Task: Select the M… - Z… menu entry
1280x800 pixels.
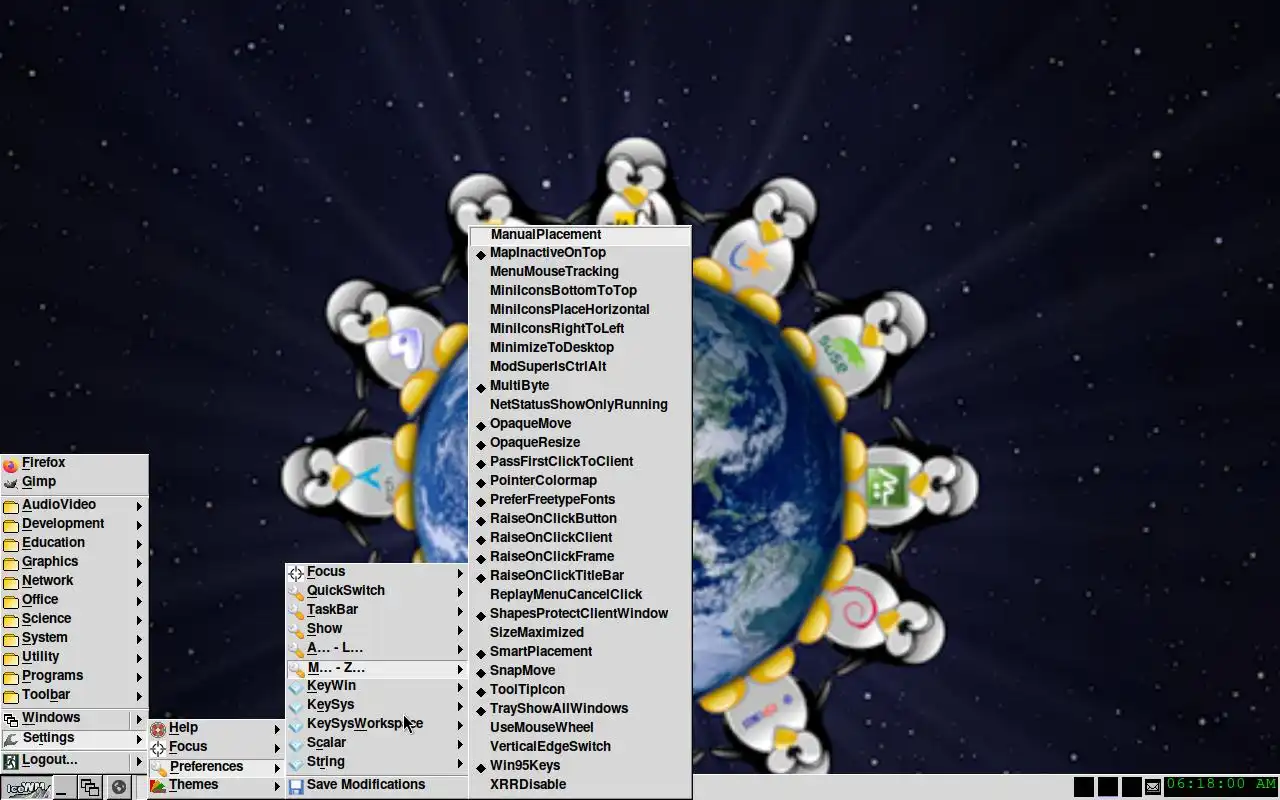Action: coord(376,668)
